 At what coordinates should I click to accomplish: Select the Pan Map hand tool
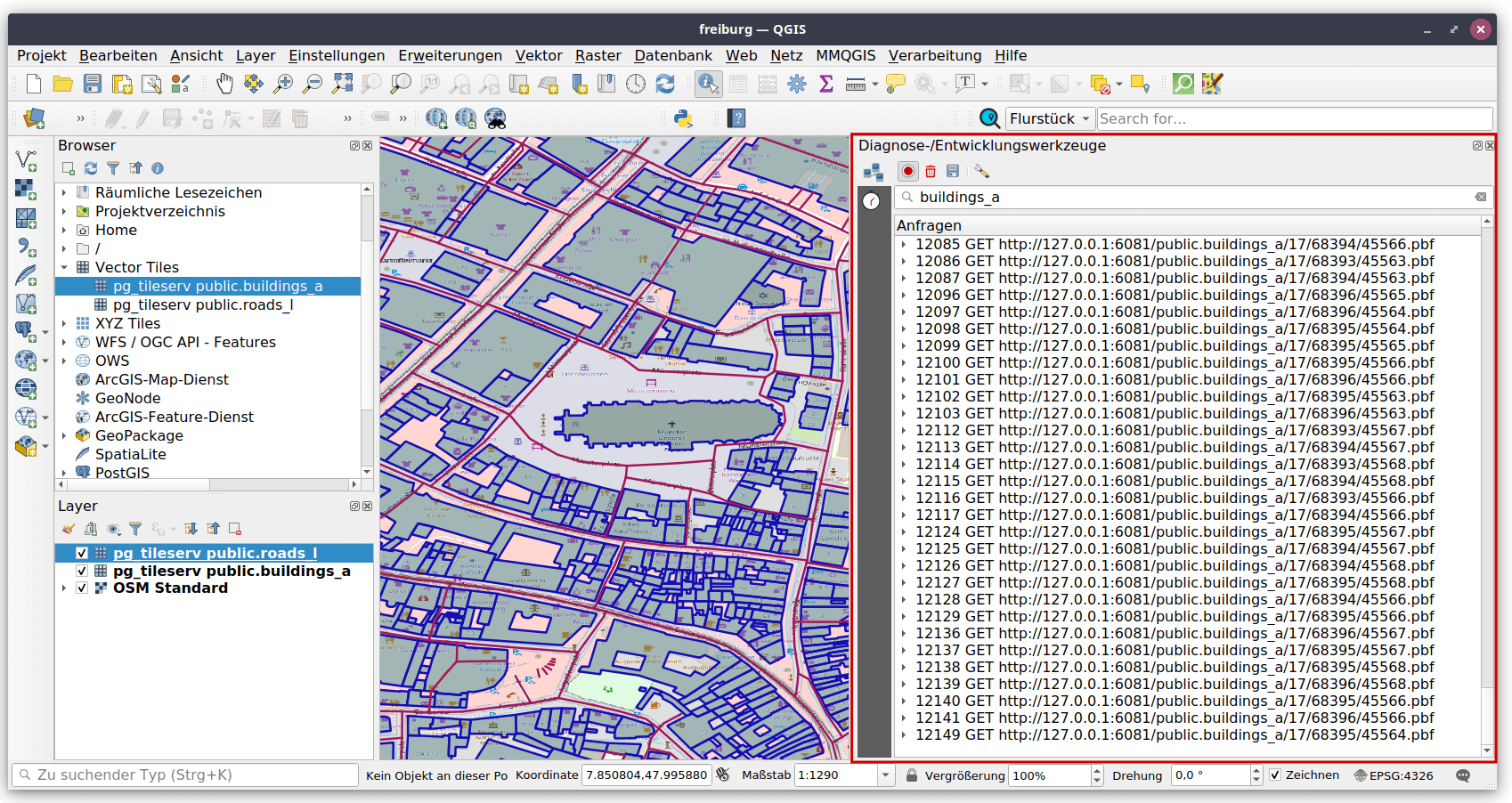[x=224, y=84]
